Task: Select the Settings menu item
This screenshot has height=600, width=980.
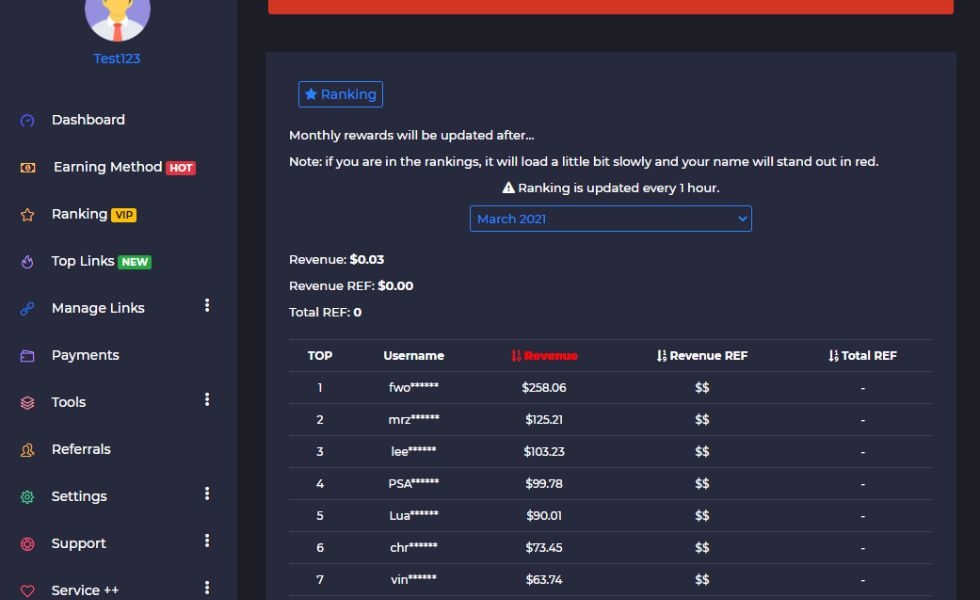Action: pos(79,496)
